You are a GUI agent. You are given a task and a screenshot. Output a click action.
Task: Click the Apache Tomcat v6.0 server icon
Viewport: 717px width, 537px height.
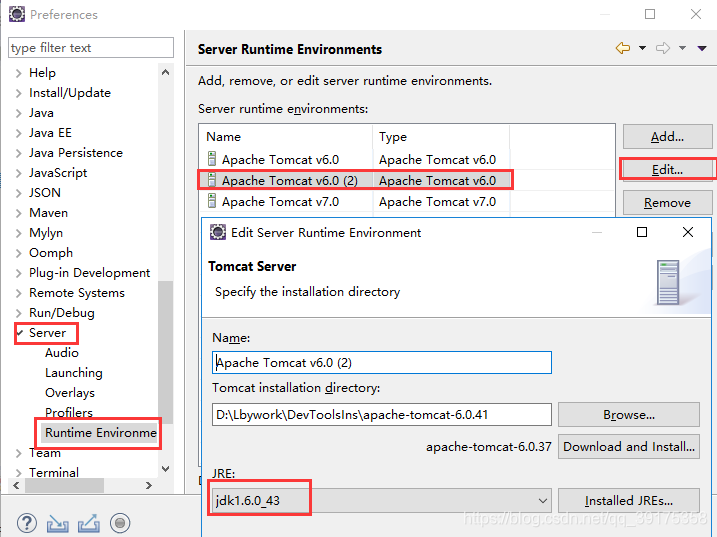click(212, 159)
